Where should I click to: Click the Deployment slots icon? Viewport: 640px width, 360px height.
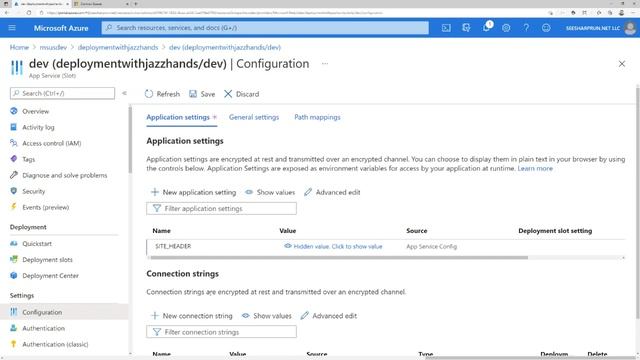[14, 260]
